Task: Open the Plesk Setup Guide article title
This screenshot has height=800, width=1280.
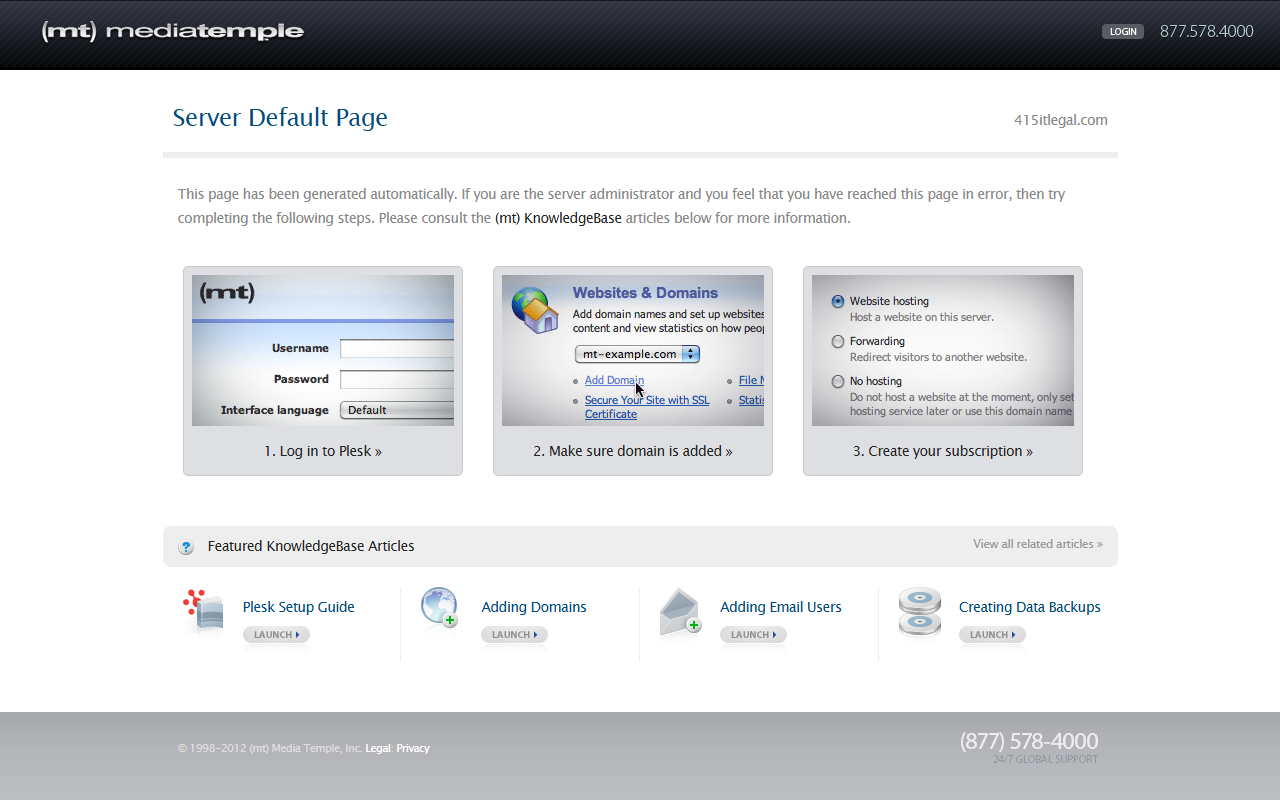Action: 299,607
